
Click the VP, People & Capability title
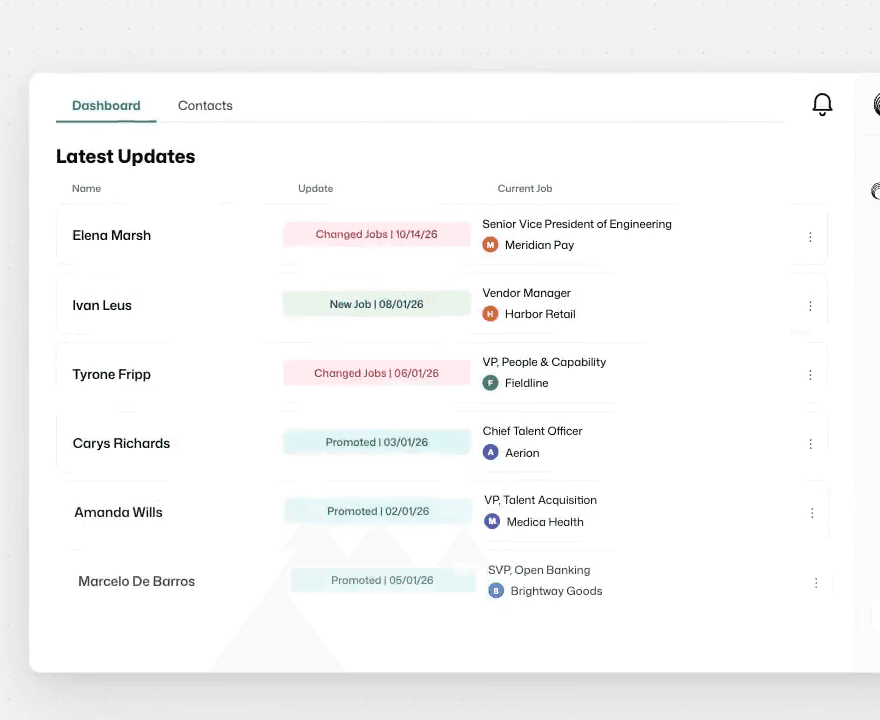coord(544,362)
